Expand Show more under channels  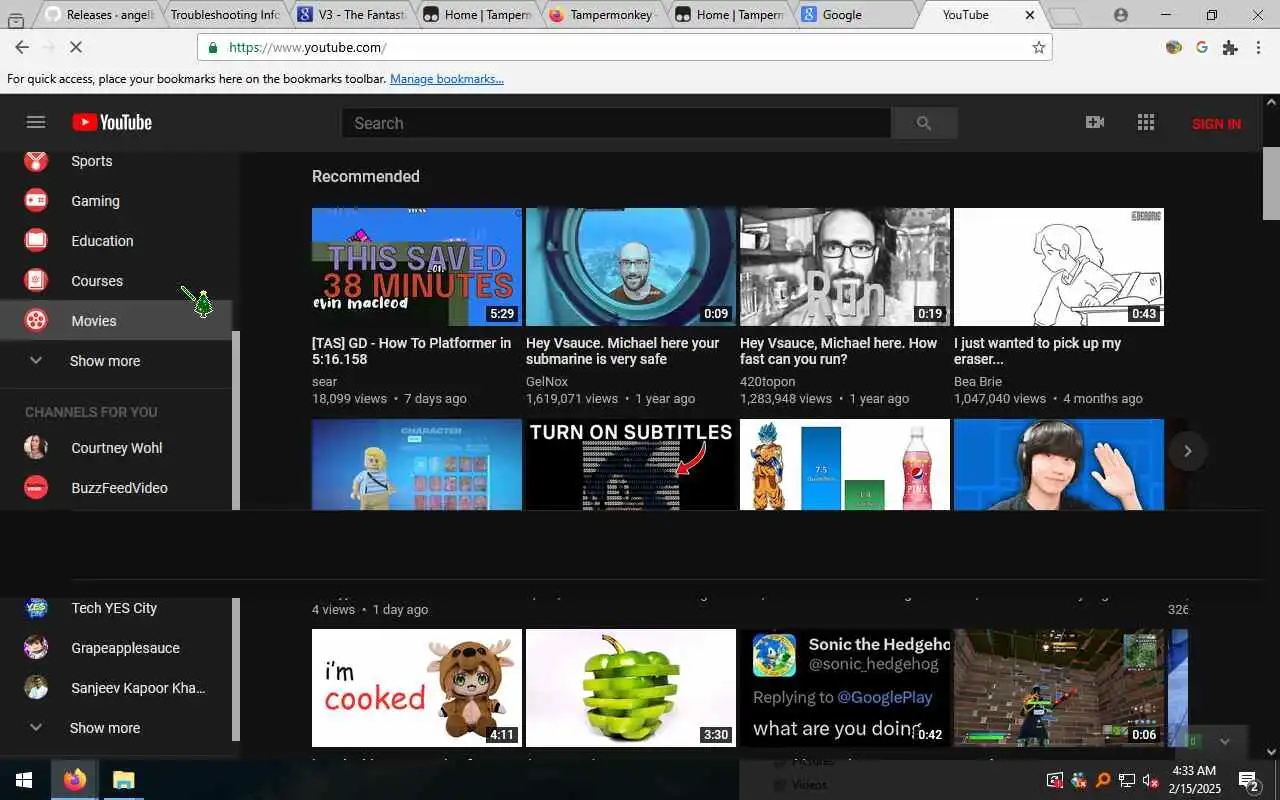(x=116, y=728)
